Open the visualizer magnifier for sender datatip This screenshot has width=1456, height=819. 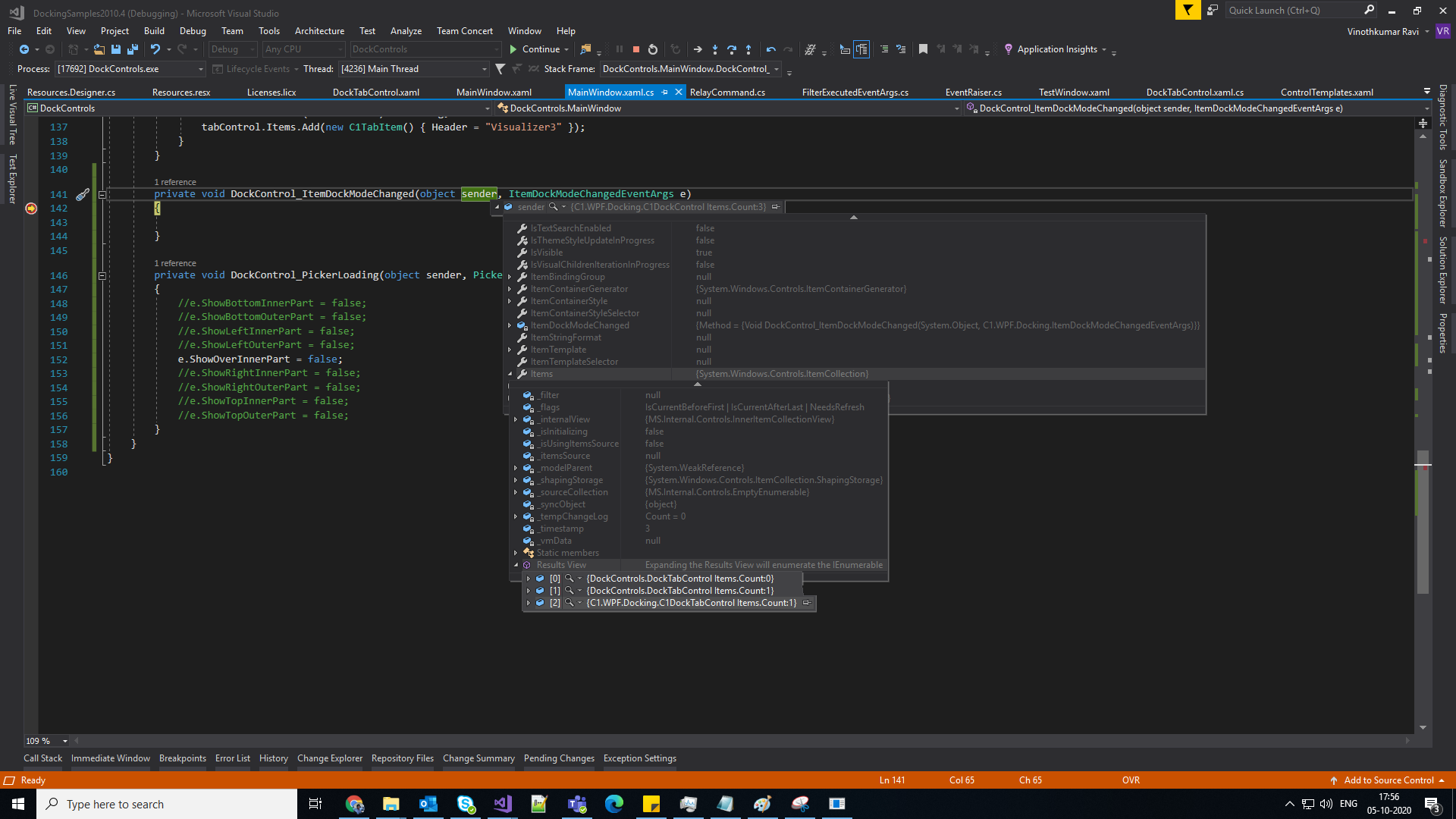554,207
